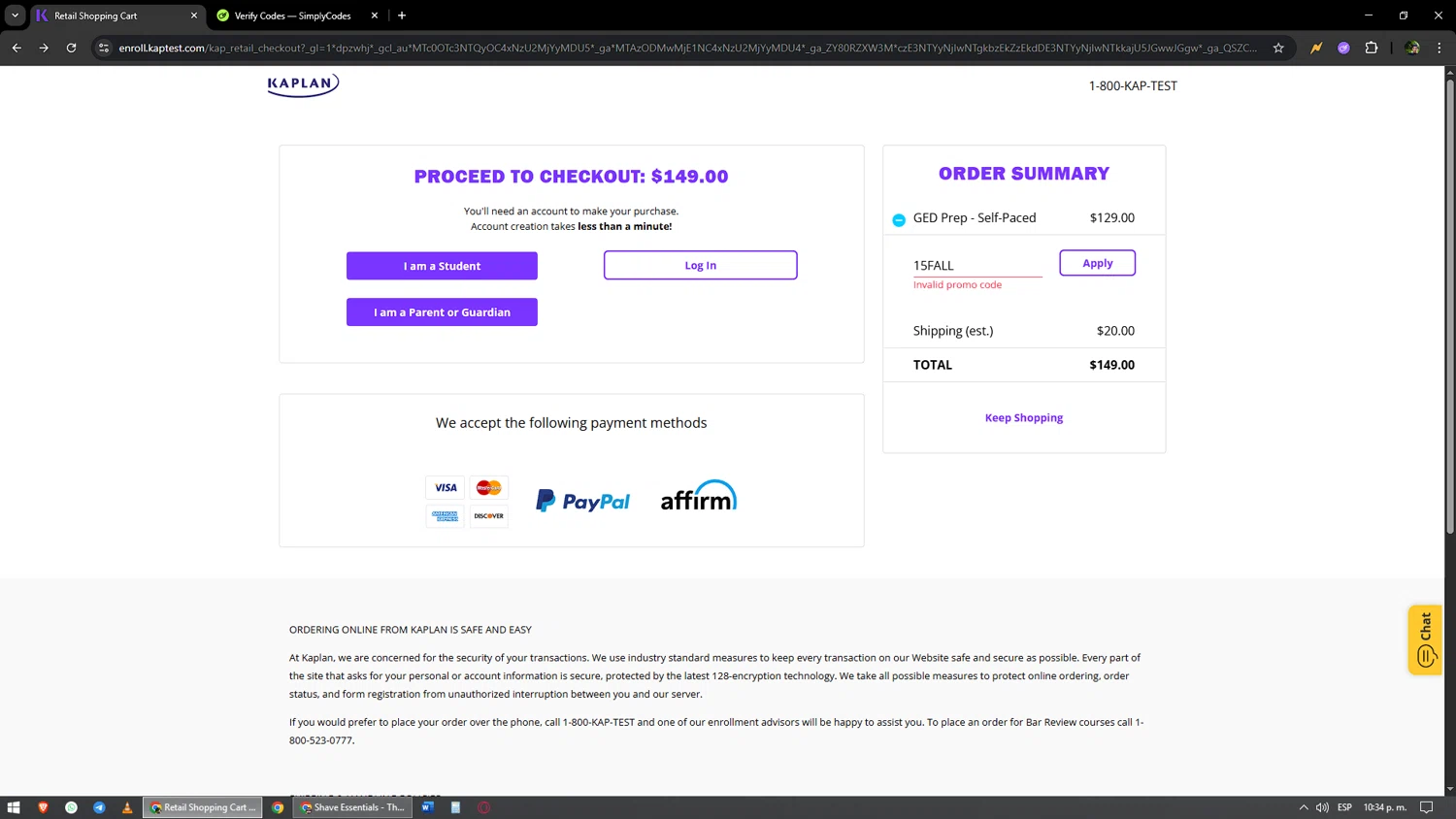The image size is (1456, 819).
Task: Apply the promo code
Action: (1097, 263)
